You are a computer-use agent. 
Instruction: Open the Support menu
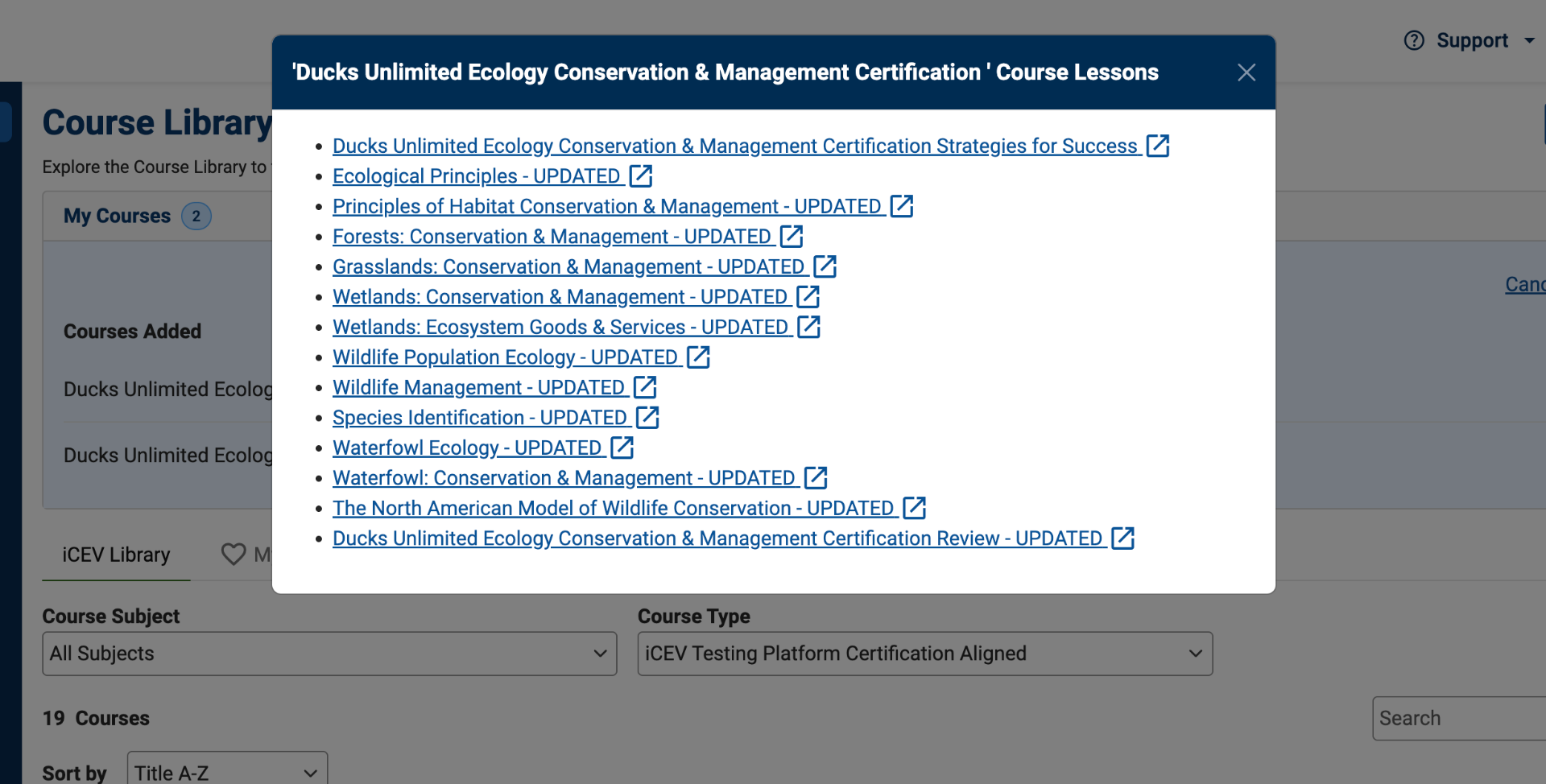point(1470,40)
